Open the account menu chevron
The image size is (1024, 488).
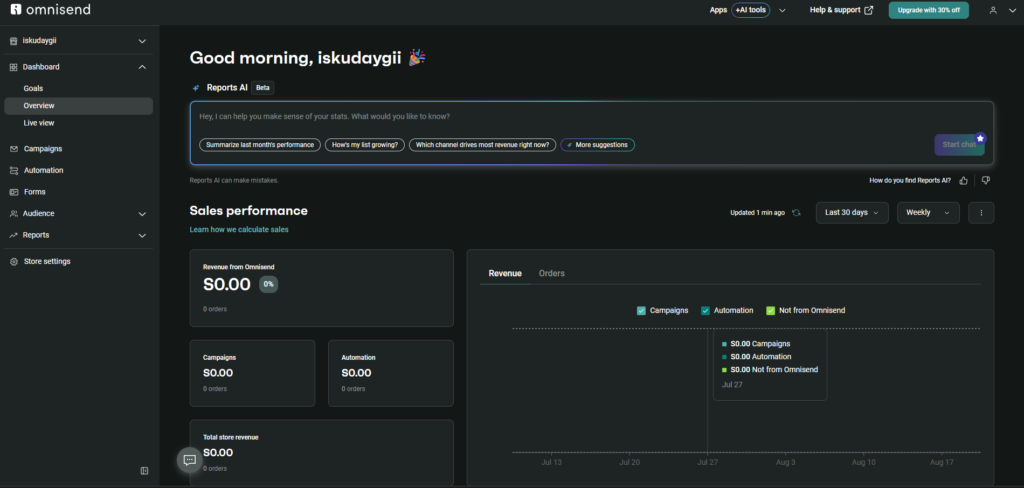click(1012, 10)
